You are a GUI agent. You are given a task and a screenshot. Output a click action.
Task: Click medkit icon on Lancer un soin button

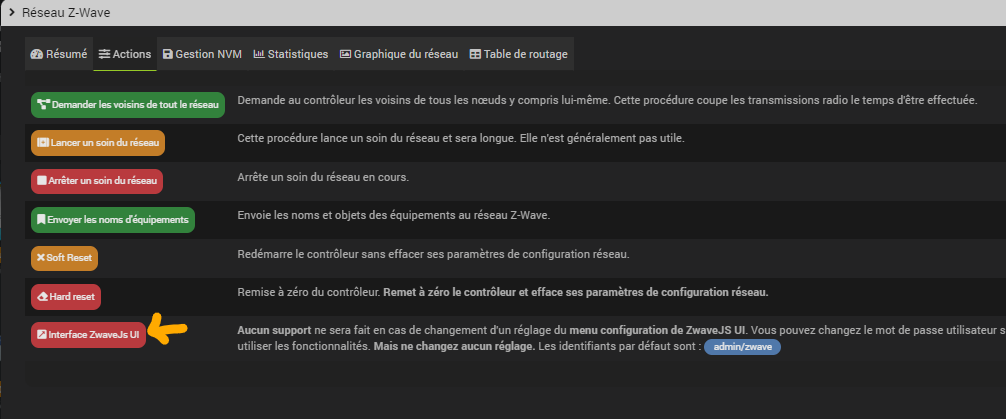(x=42, y=143)
